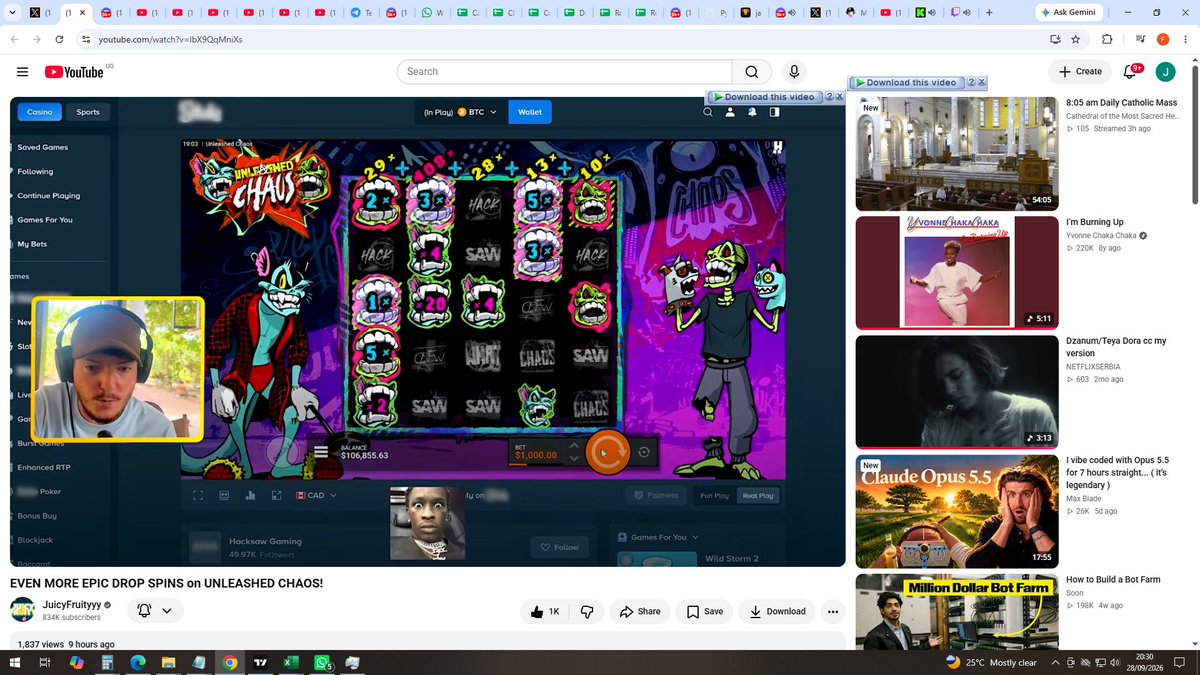
Task: Expand the BTC currency dropdown in video
Action: pyautogui.click(x=495, y=112)
